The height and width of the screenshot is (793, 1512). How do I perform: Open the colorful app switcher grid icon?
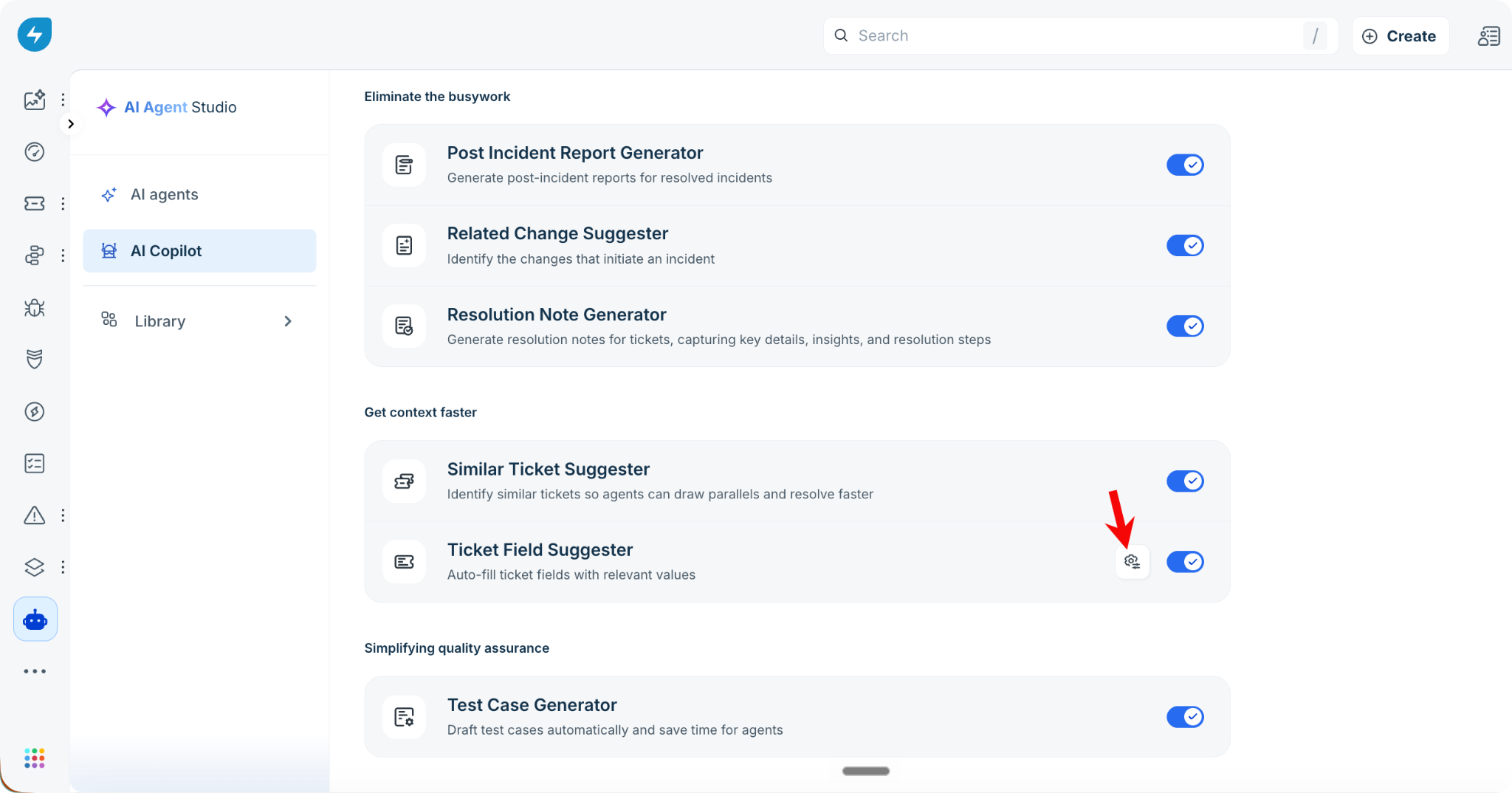35,758
